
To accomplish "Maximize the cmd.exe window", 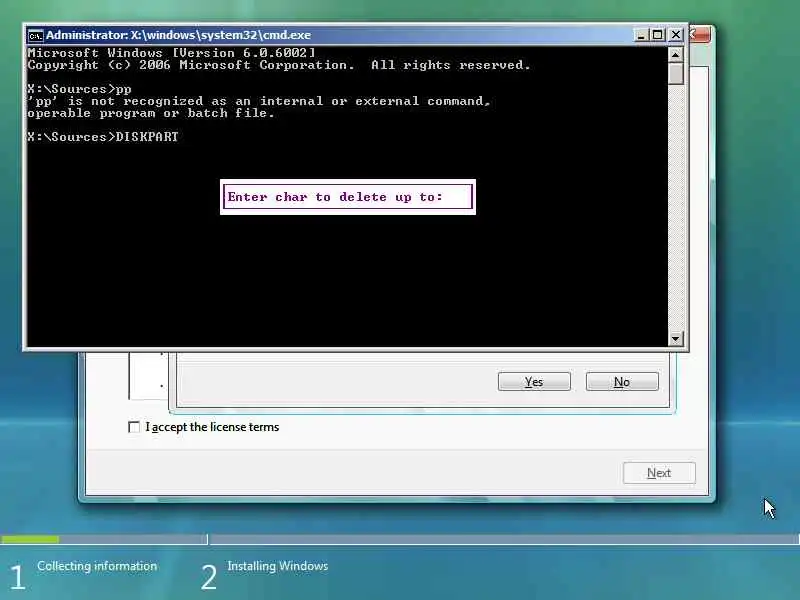I will 658,35.
